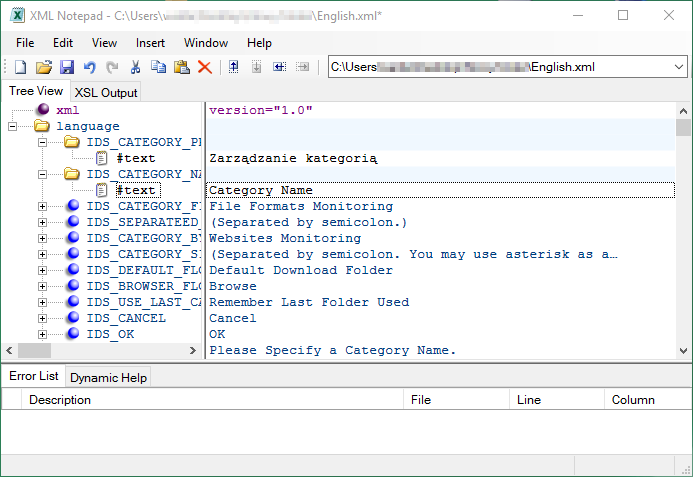Image resolution: width=693 pixels, height=477 pixels.
Task: Open the Insert menu
Action: point(150,43)
